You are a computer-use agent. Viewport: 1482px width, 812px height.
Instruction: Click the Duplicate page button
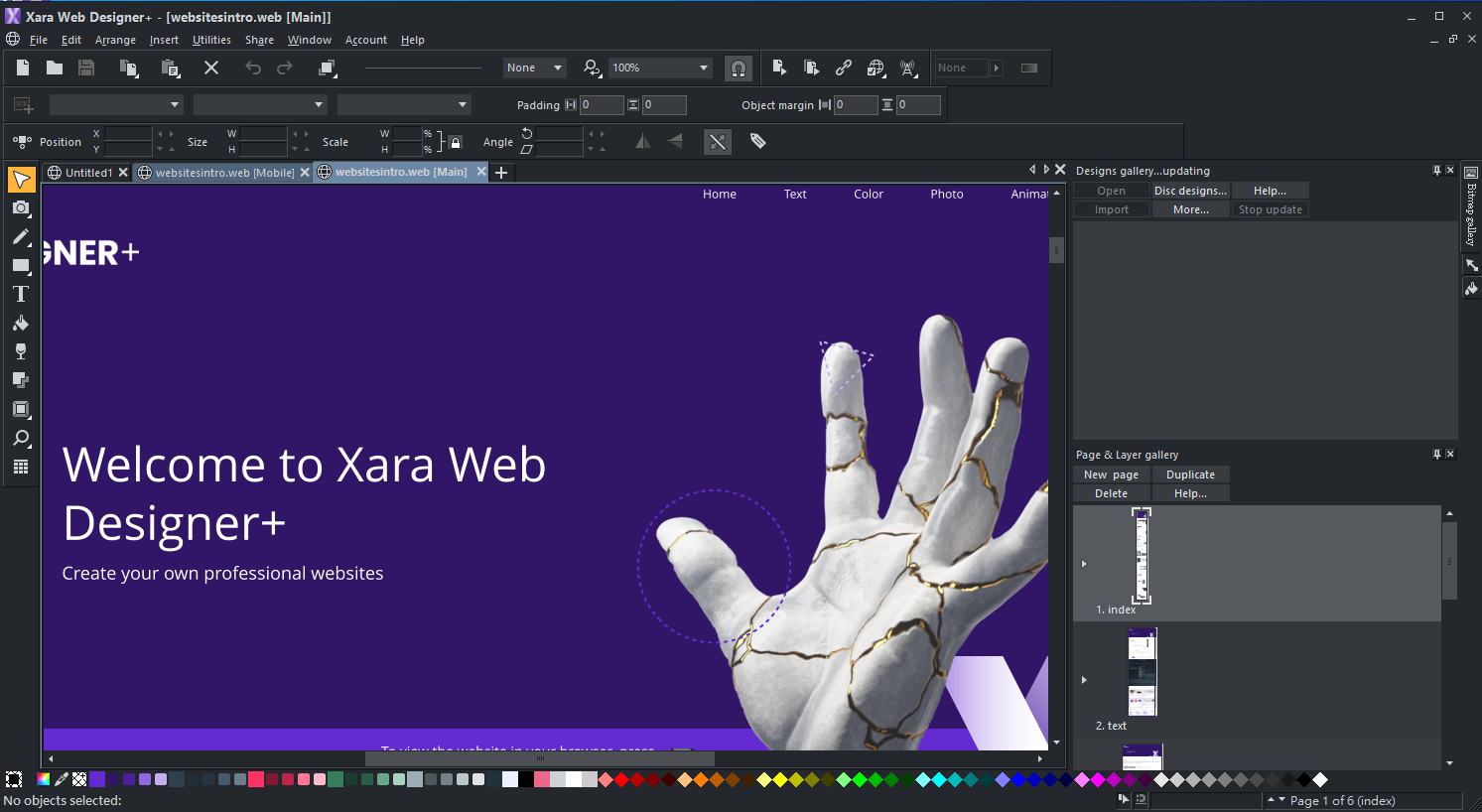coord(1190,474)
